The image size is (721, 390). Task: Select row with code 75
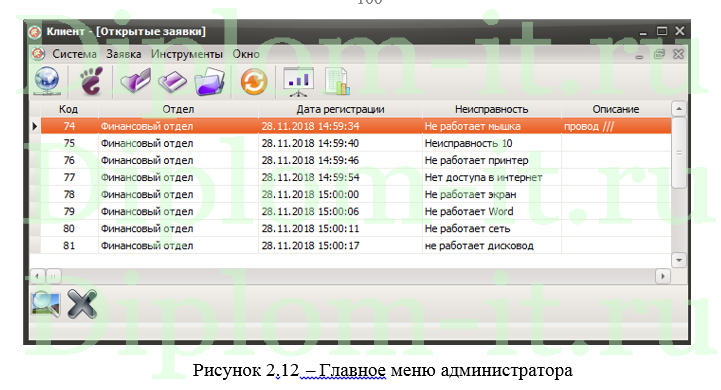point(356,143)
